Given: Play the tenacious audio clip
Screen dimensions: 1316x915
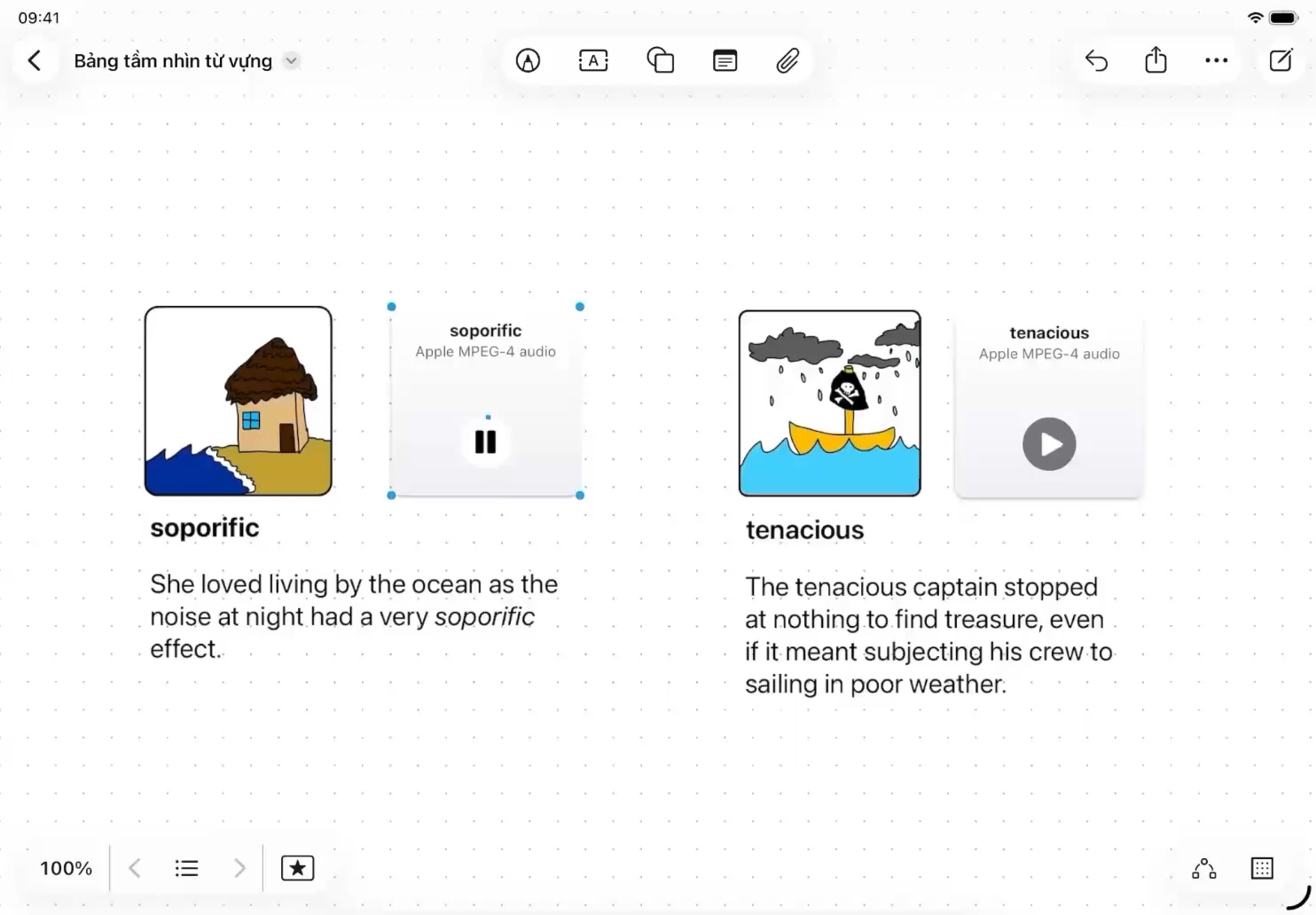Looking at the screenshot, I should point(1048,443).
